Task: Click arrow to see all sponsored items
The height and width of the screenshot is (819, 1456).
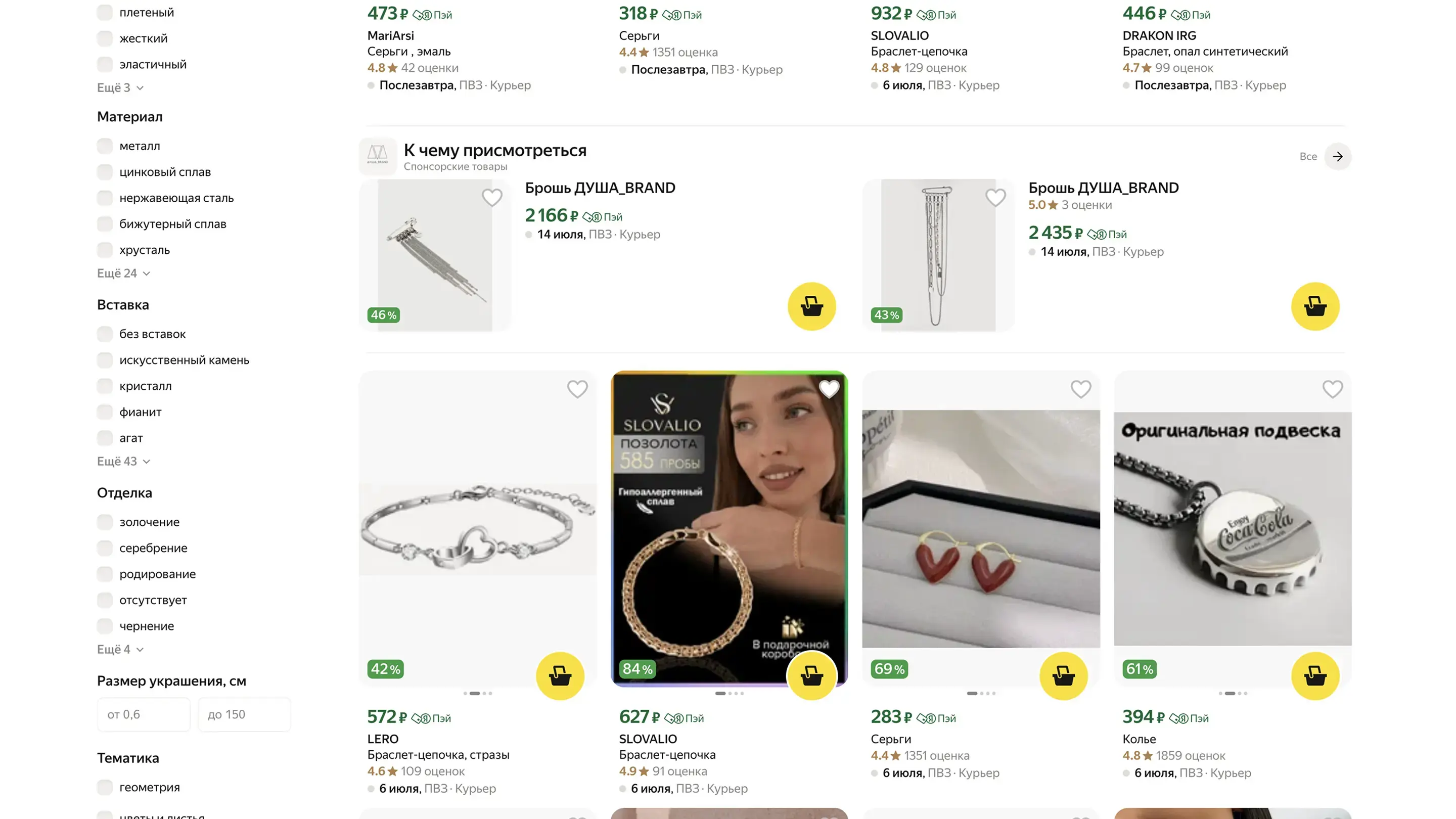Action: pyautogui.click(x=1337, y=157)
